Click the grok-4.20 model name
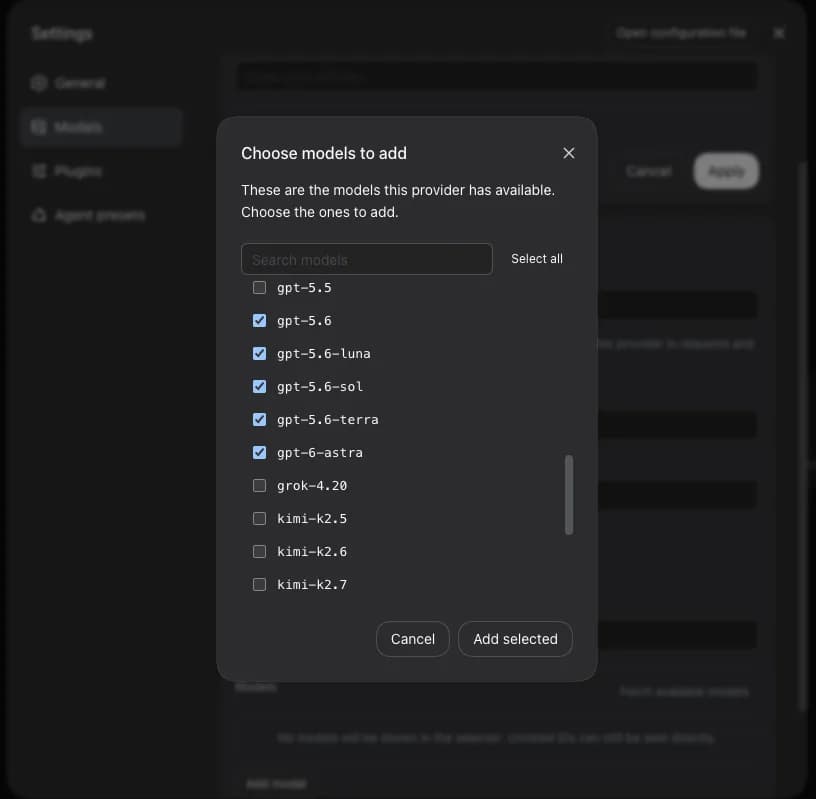 (312, 486)
